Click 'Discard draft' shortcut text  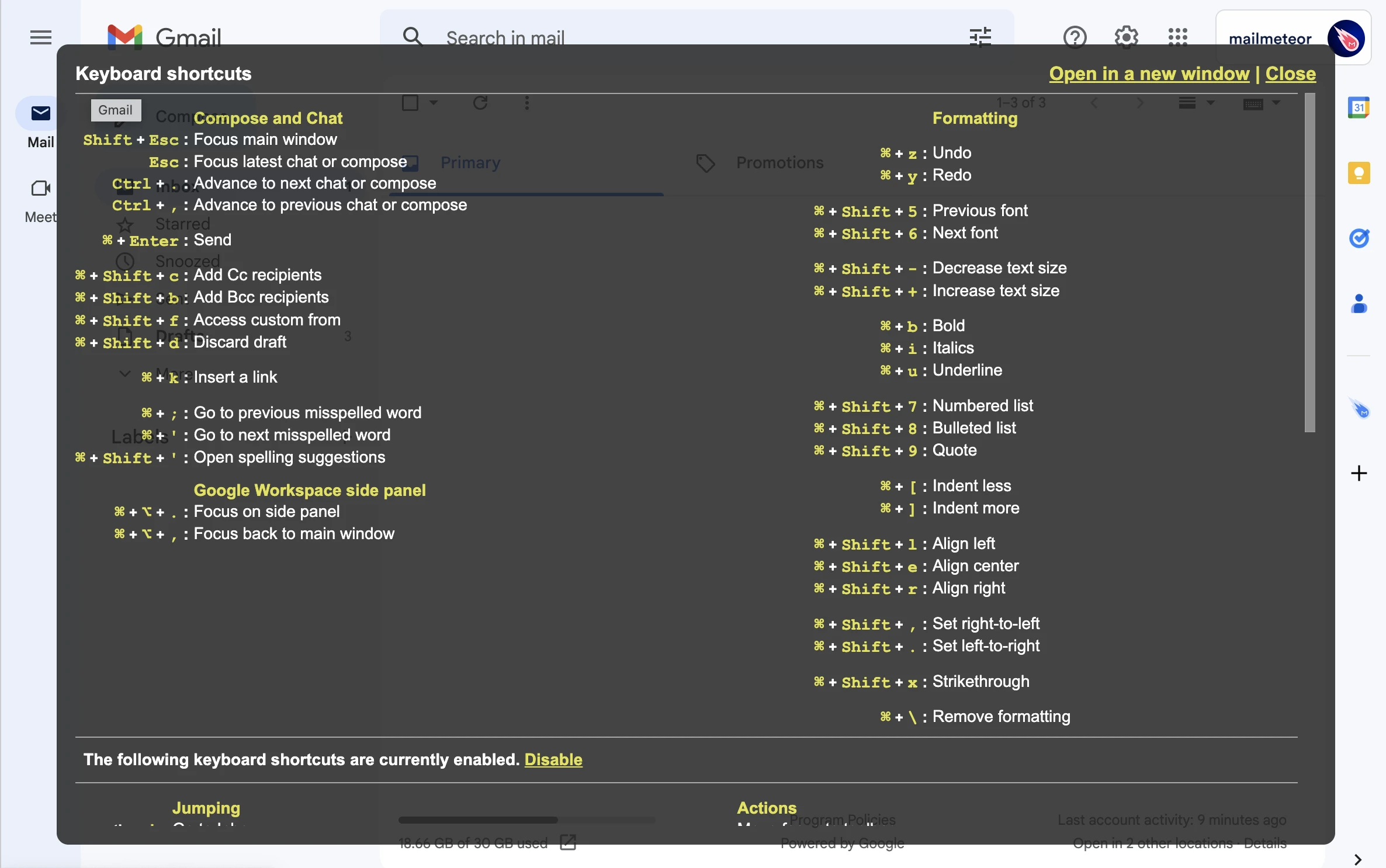pos(240,342)
